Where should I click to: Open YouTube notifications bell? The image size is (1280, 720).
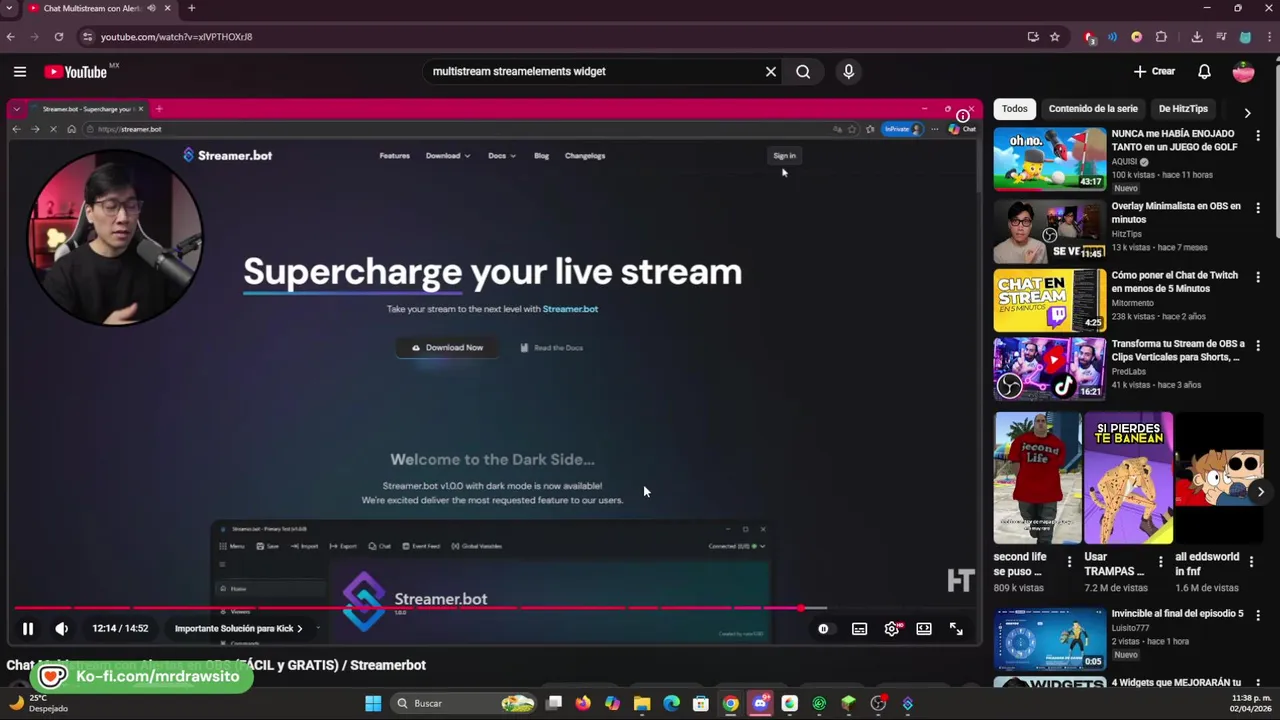pyautogui.click(x=1204, y=71)
